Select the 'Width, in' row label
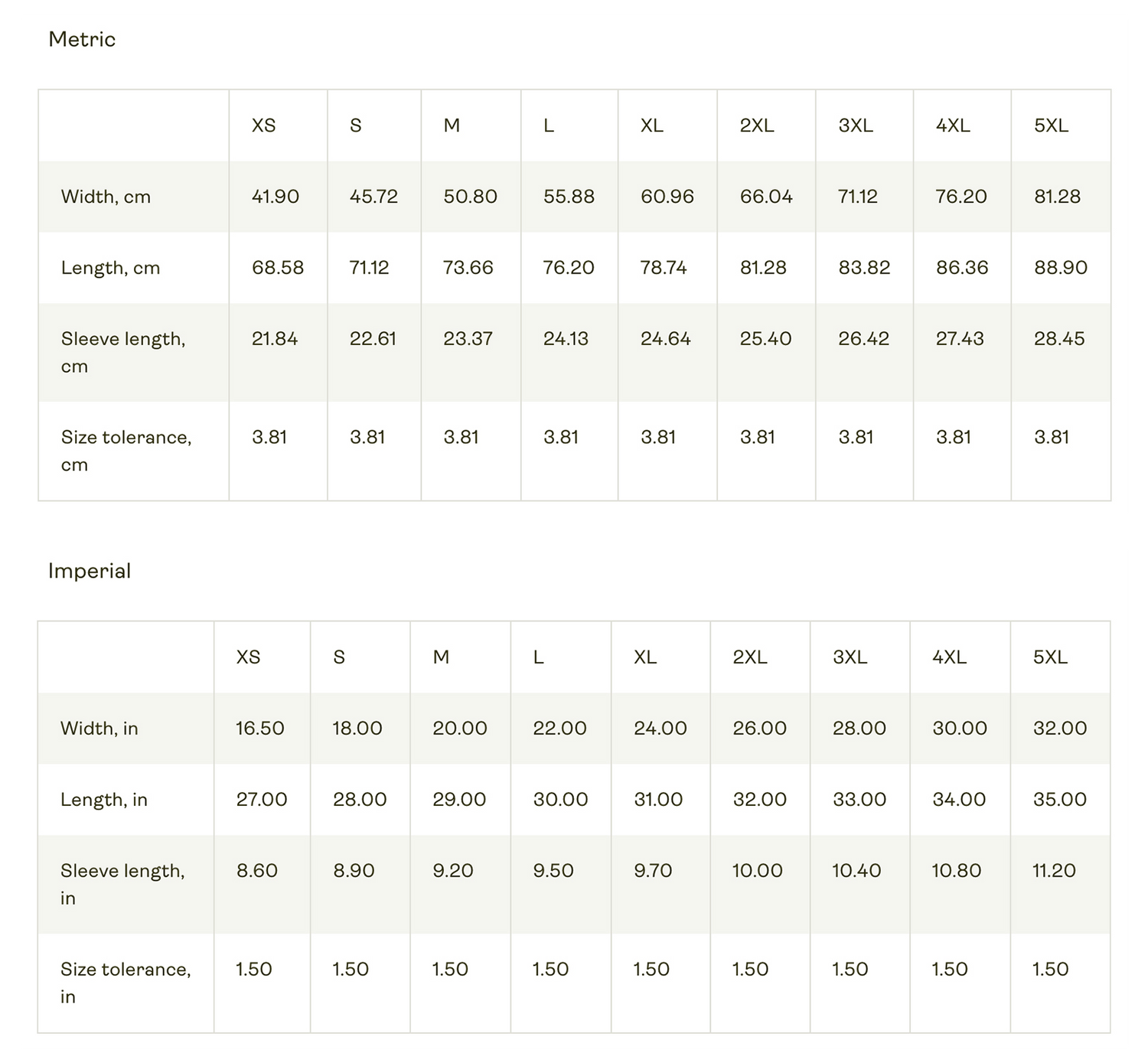The width and height of the screenshot is (1148, 1063). point(99,729)
